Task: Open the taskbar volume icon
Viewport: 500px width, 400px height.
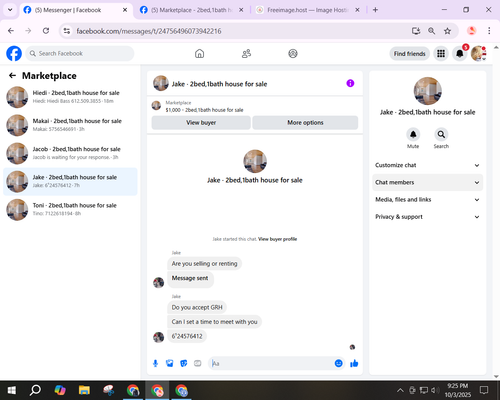Action: point(435,390)
